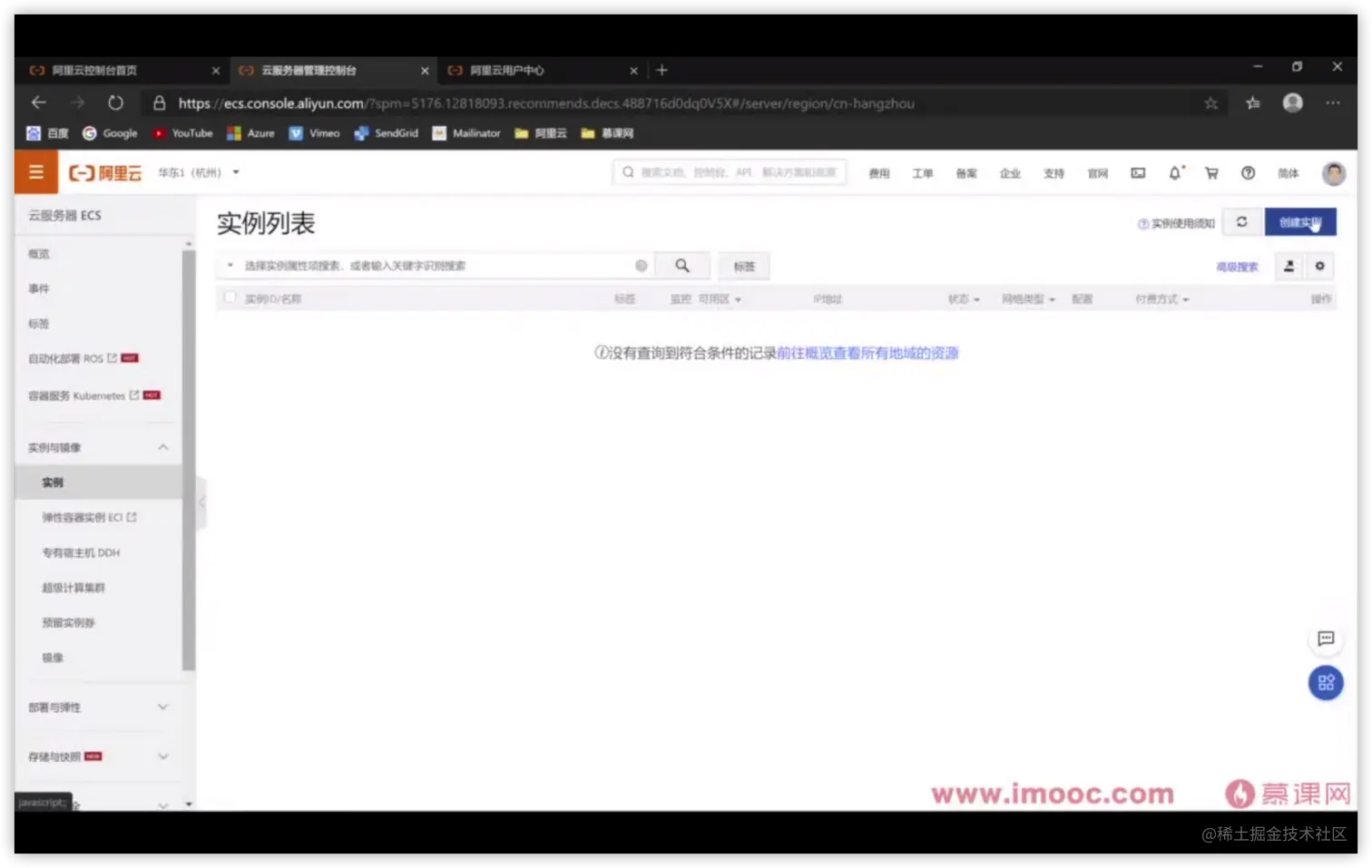Open the 高级搜索 link
Screen dimensions: 1372x868
pyautogui.click(x=1237, y=267)
